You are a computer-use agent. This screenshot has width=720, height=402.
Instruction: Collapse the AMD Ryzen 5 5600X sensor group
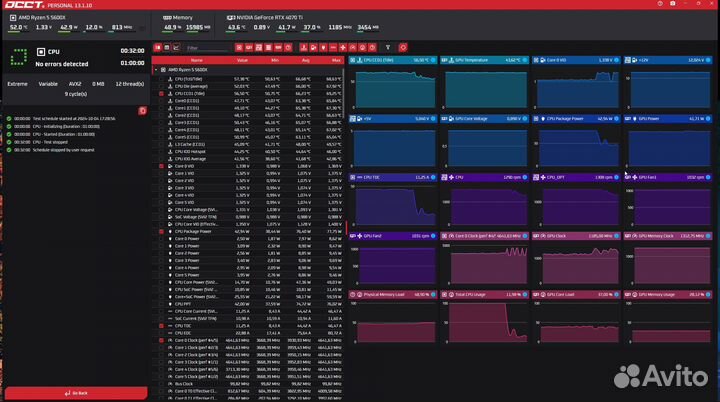coord(156,70)
